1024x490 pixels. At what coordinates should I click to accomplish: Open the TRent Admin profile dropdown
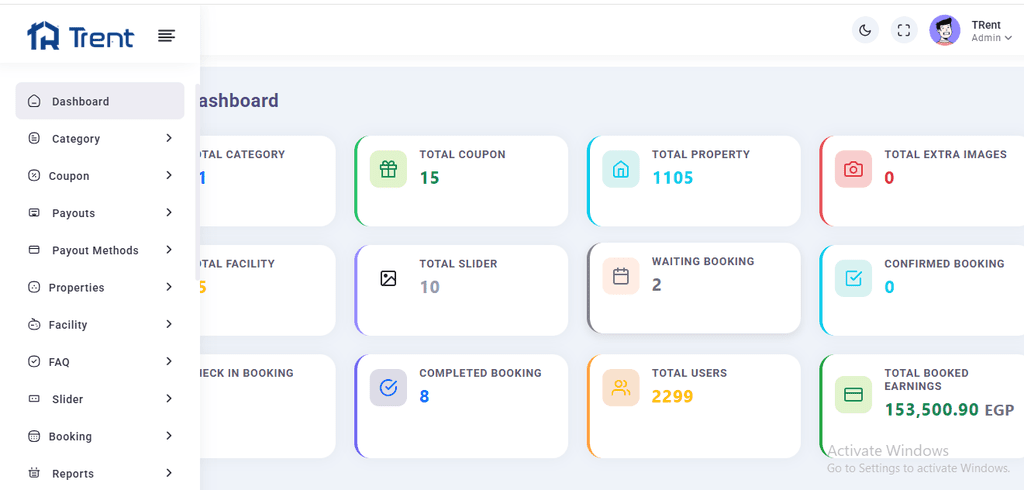[991, 31]
